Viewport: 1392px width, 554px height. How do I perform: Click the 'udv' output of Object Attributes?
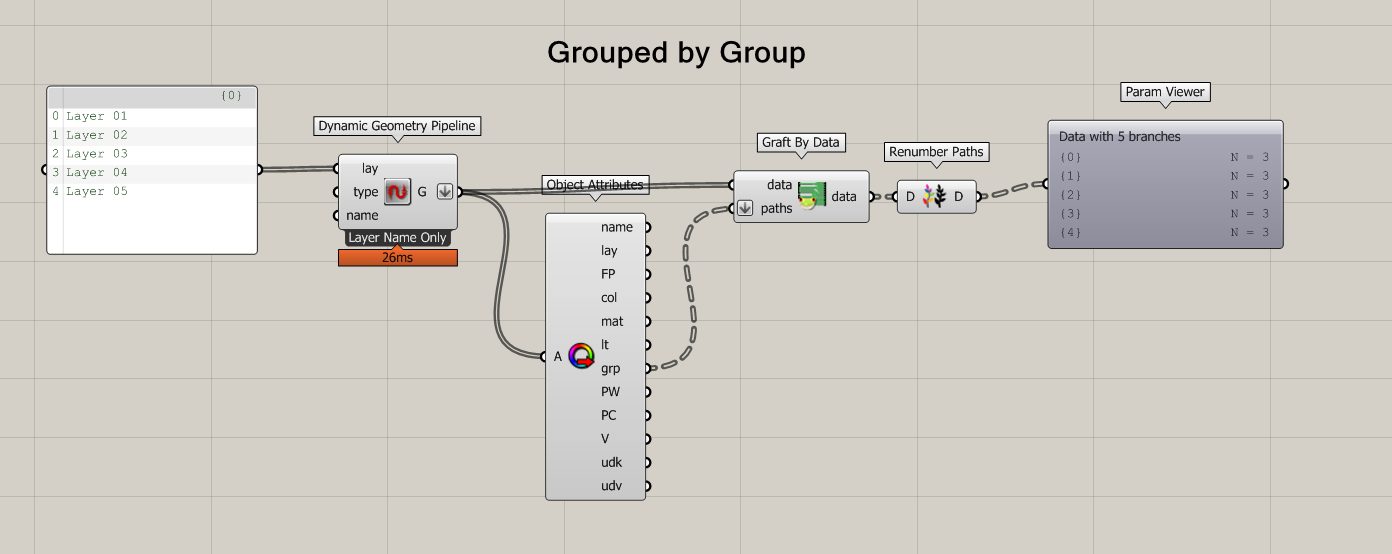(x=611, y=486)
